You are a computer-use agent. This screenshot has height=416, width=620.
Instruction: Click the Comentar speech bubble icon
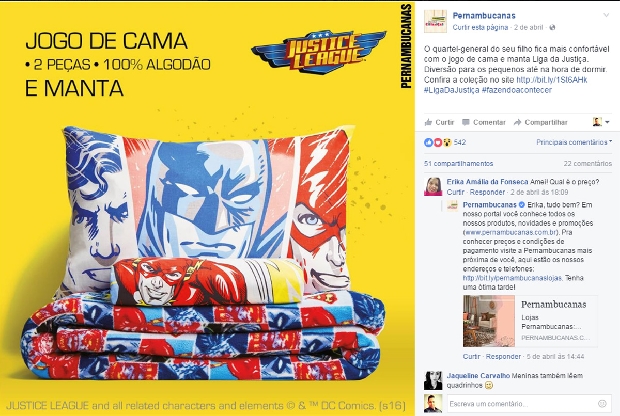click(x=466, y=122)
